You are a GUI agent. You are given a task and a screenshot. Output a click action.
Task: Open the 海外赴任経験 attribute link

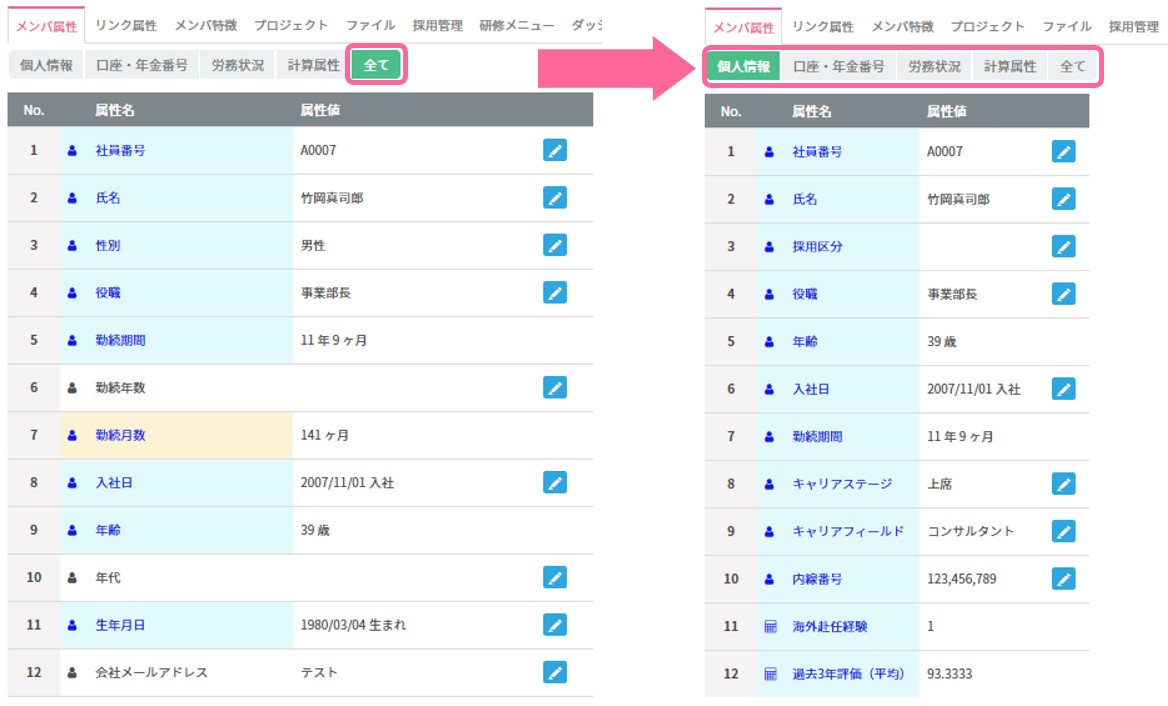(829, 627)
